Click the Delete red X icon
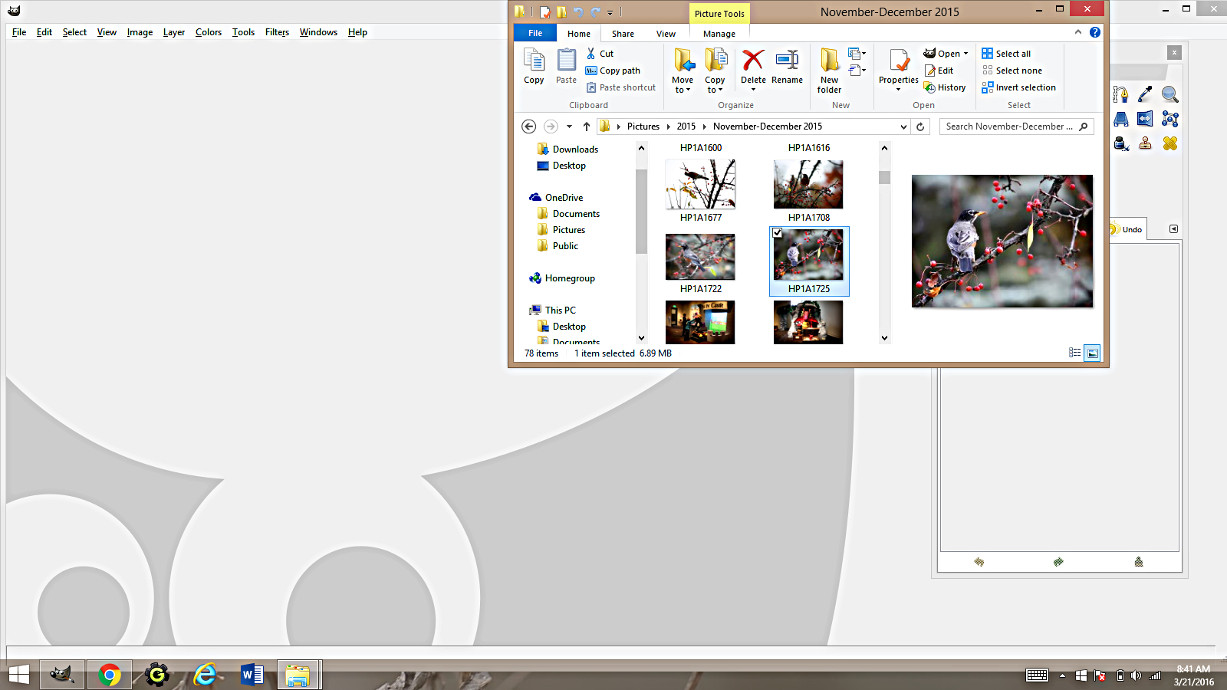Viewport: 1227px width, 690px height. click(753, 61)
